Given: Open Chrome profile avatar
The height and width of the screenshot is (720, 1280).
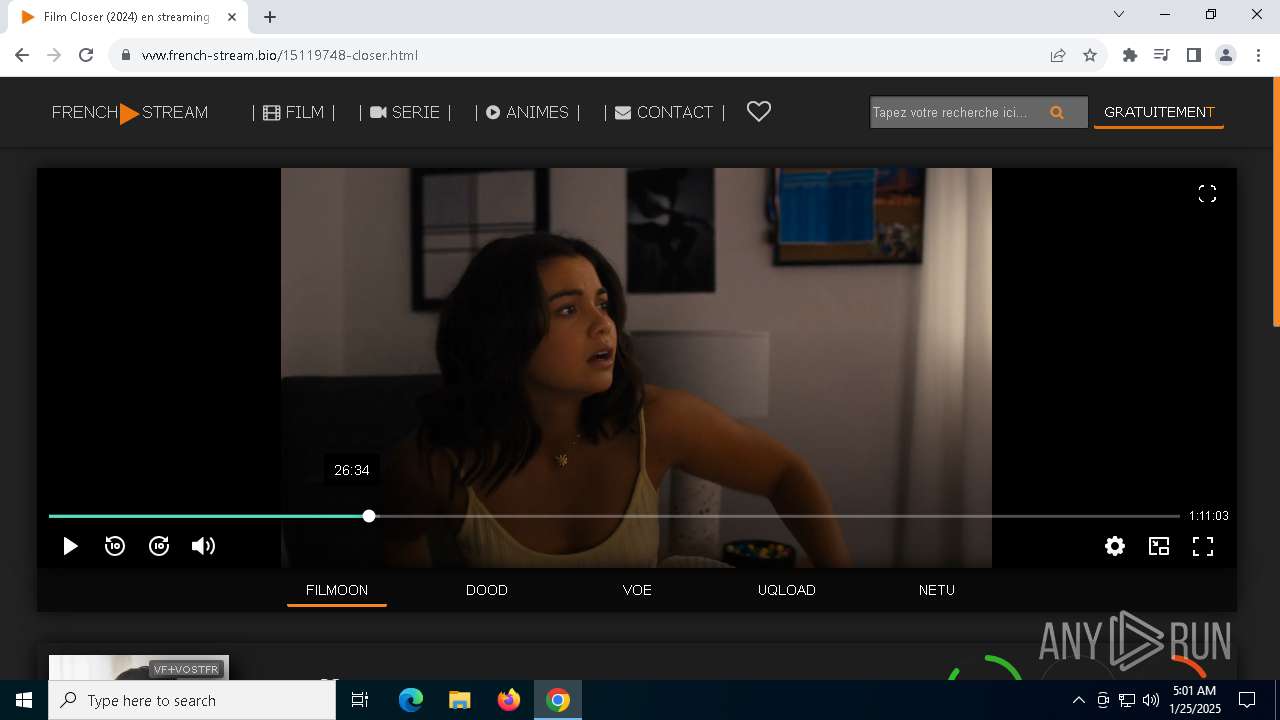Looking at the screenshot, I should [x=1226, y=55].
